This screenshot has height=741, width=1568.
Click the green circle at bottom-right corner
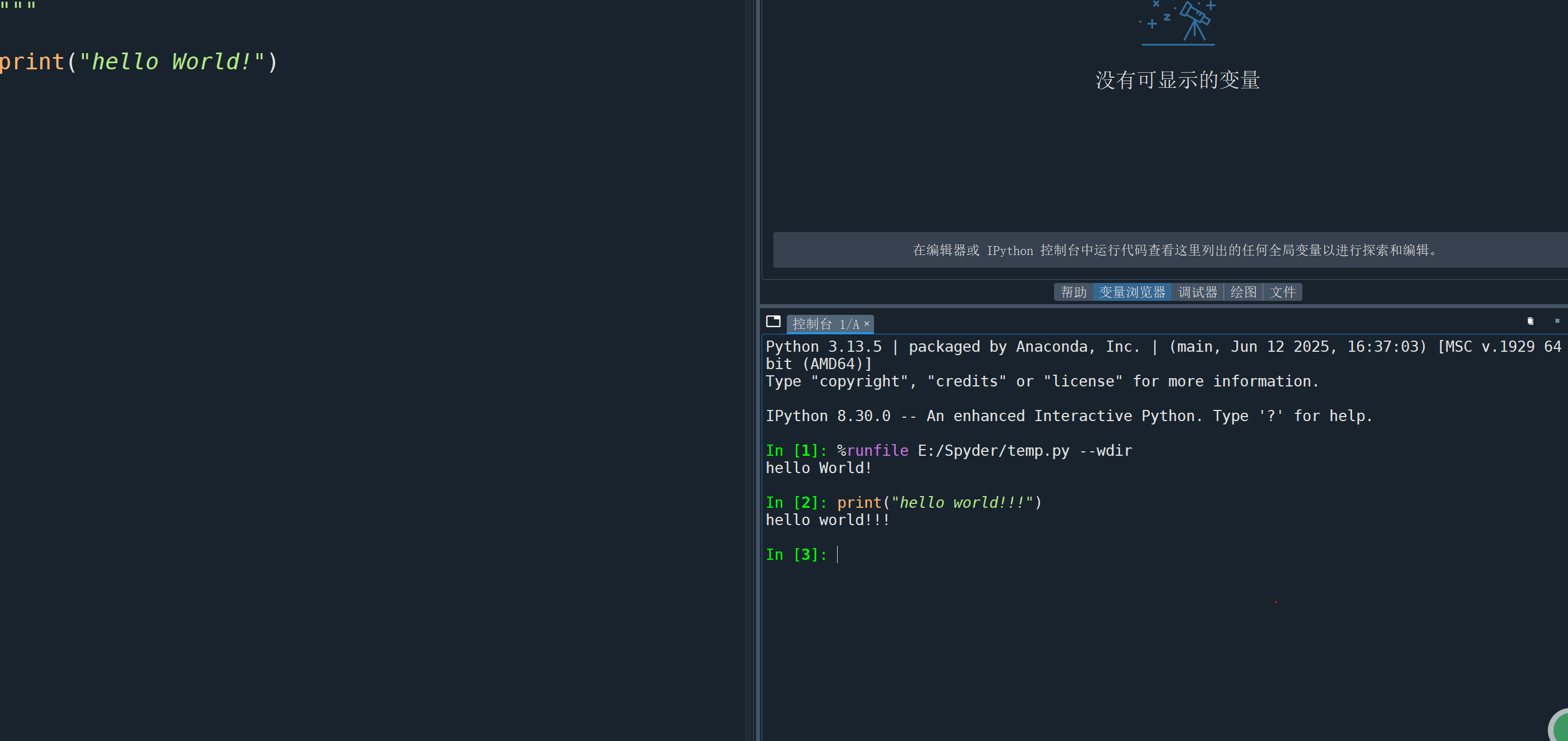point(1561,728)
